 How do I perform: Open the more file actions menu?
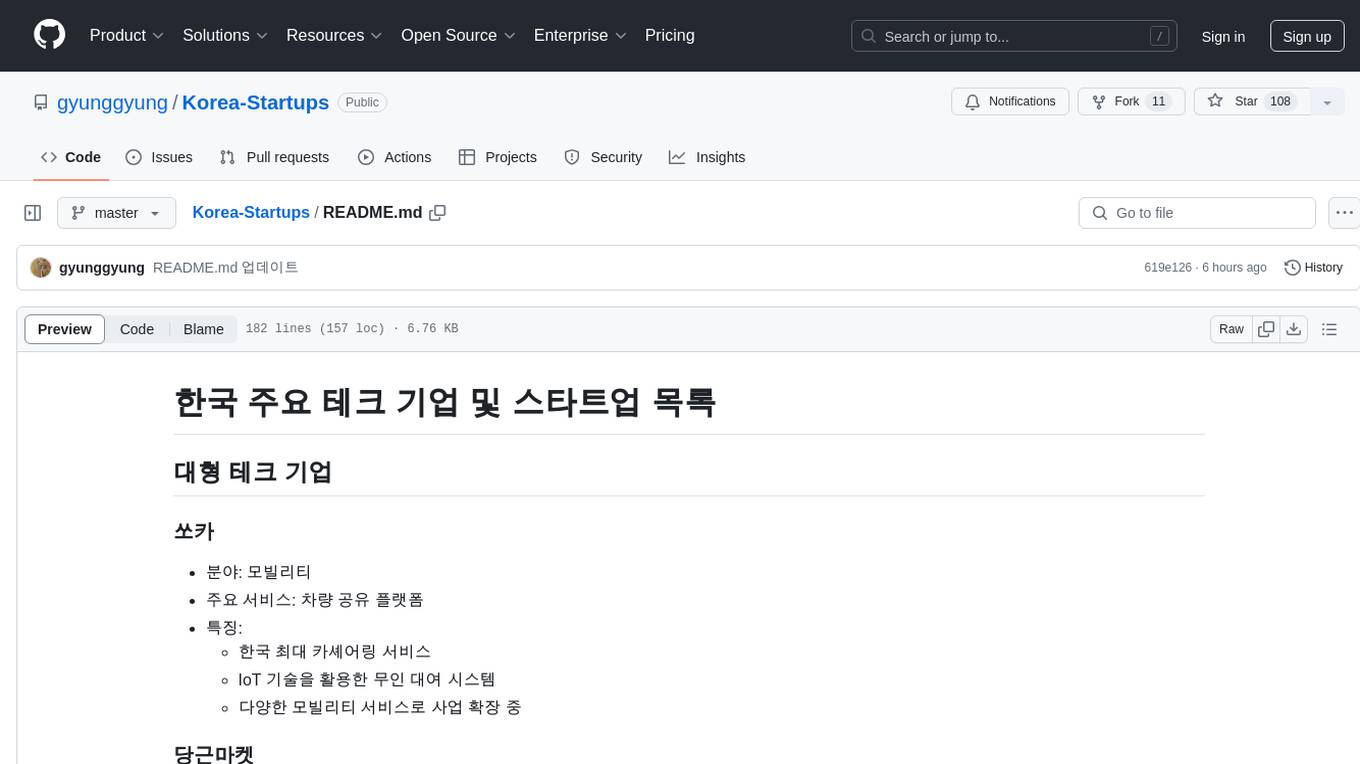tap(1344, 213)
